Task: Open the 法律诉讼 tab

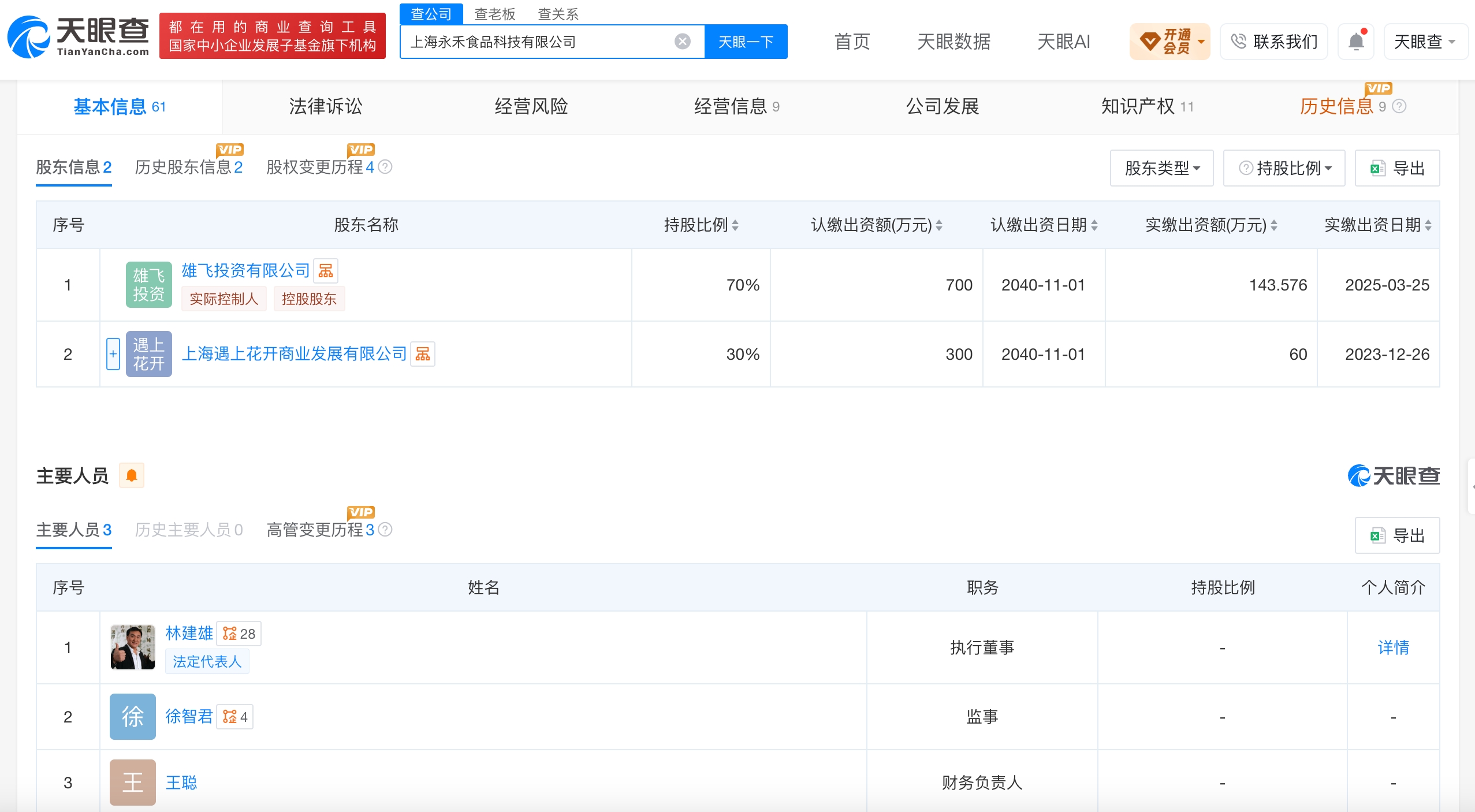Action: (326, 106)
